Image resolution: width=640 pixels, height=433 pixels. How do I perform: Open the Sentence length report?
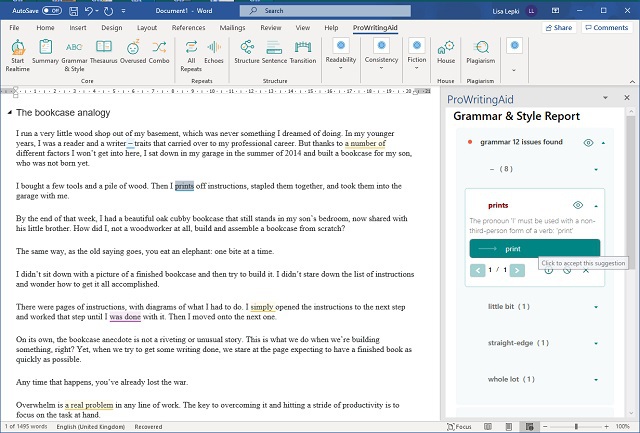click(x=274, y=52)
